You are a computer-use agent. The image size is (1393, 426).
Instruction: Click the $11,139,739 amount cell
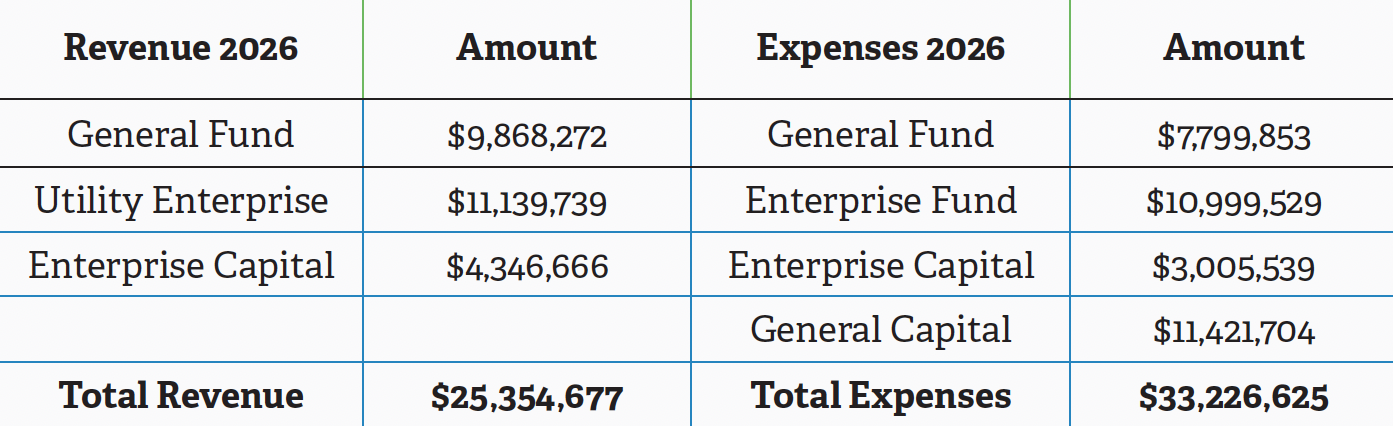point(527,203)
